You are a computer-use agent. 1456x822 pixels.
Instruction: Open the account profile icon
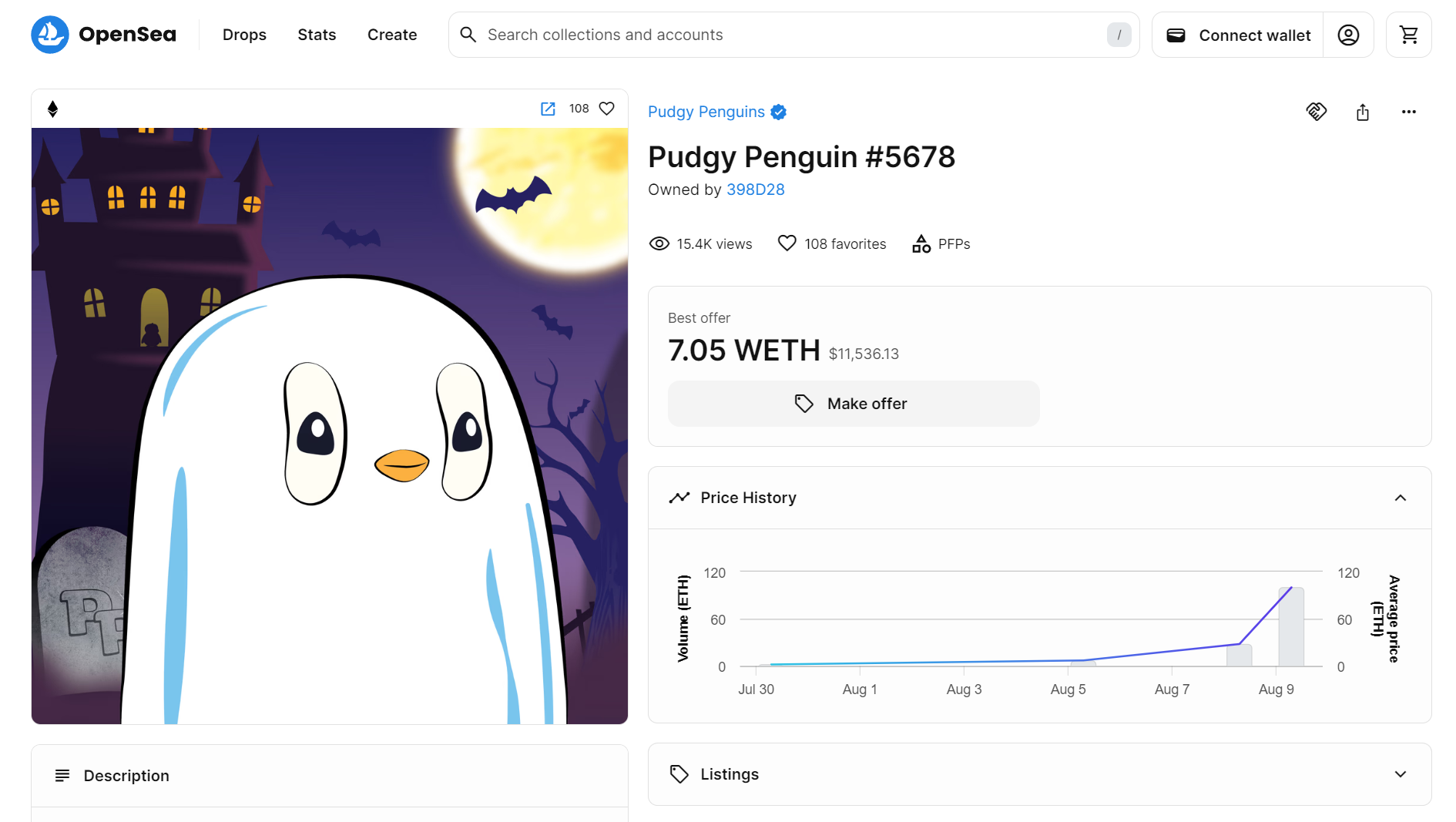[1348, 35]
